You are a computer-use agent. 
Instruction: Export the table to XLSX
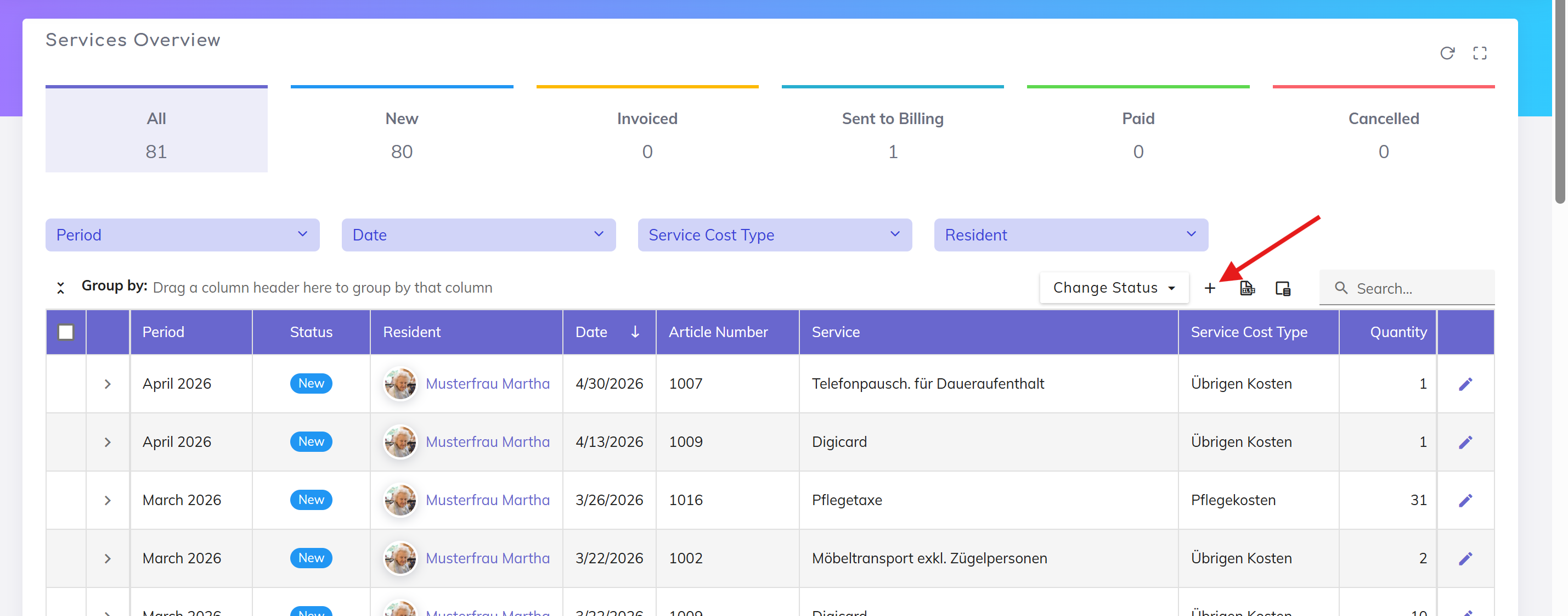[x=1246, y=288]
